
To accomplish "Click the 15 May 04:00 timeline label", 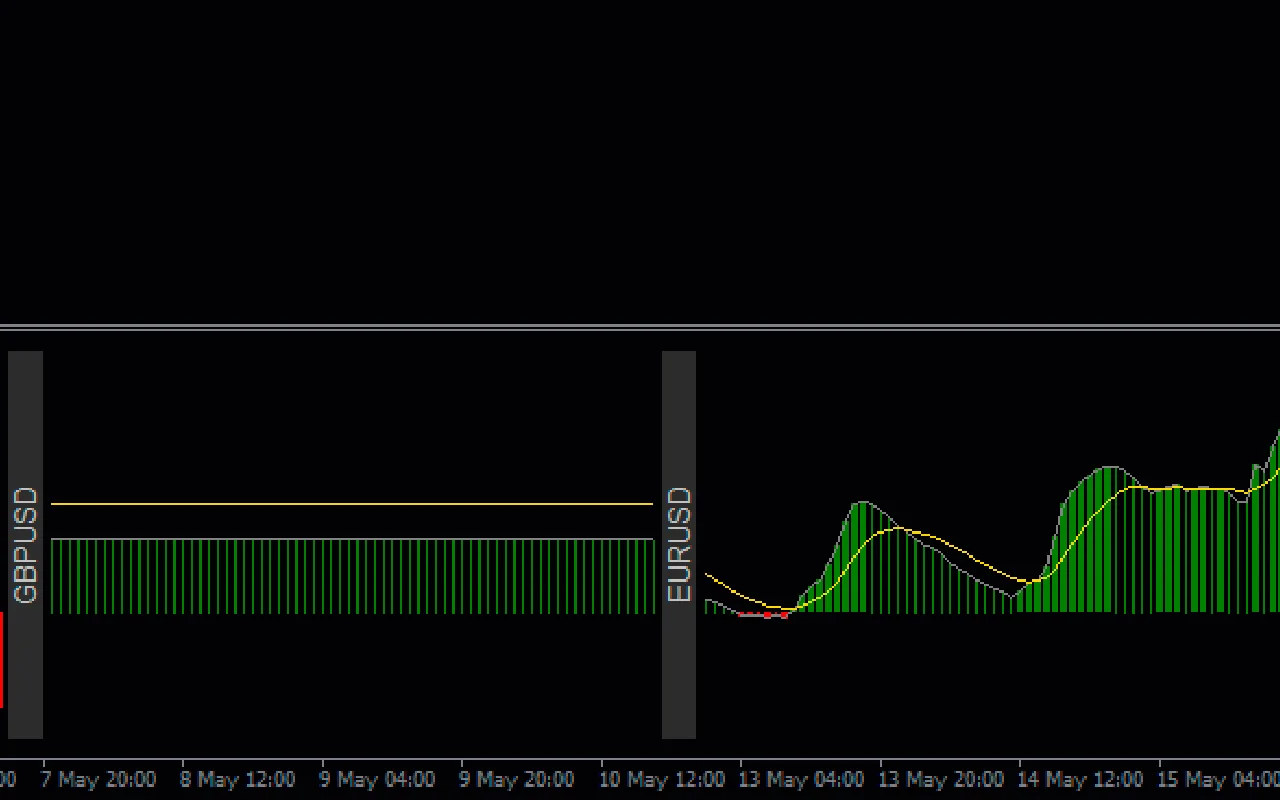I will pos(1218,779).
